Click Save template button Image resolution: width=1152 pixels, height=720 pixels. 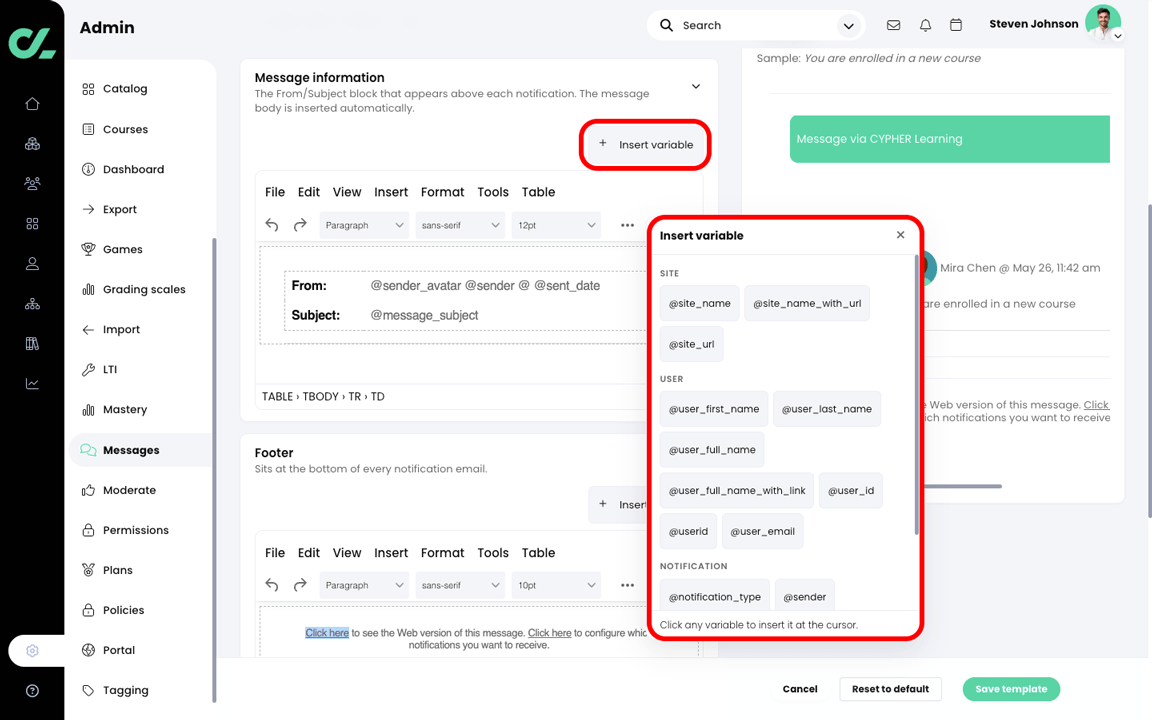(x=1011, y=689)
